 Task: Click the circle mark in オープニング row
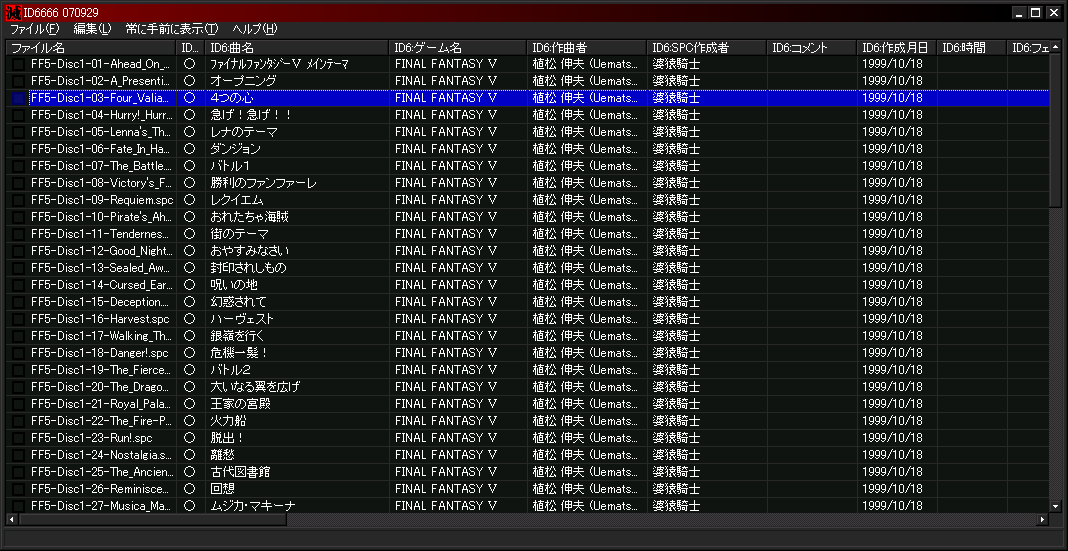pyautogui.click(x=190, y=81)
